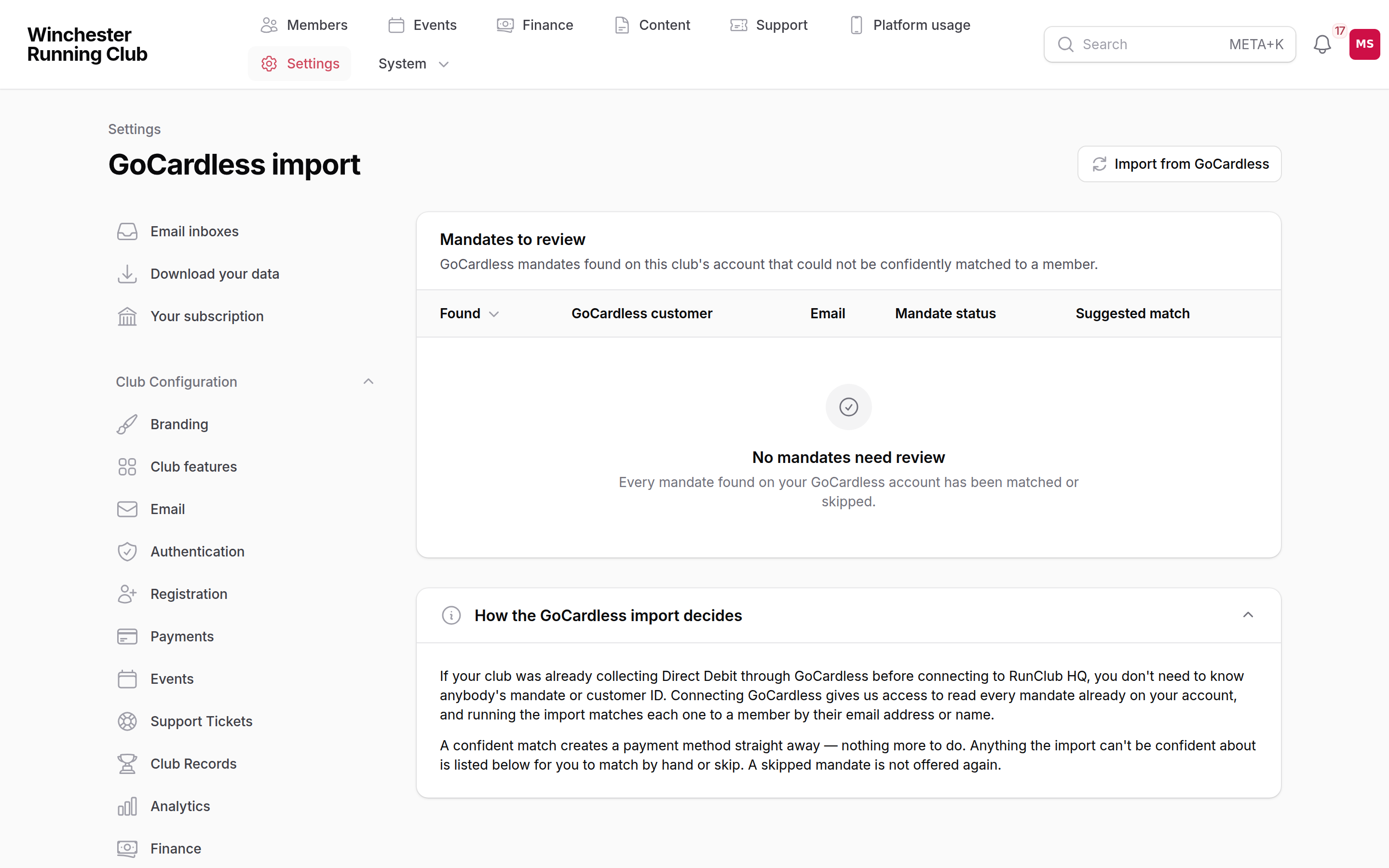Click the No mandates need review checkmark
Screen dimensions: 1389x868
pyautogui.click(x=848, y=407)
